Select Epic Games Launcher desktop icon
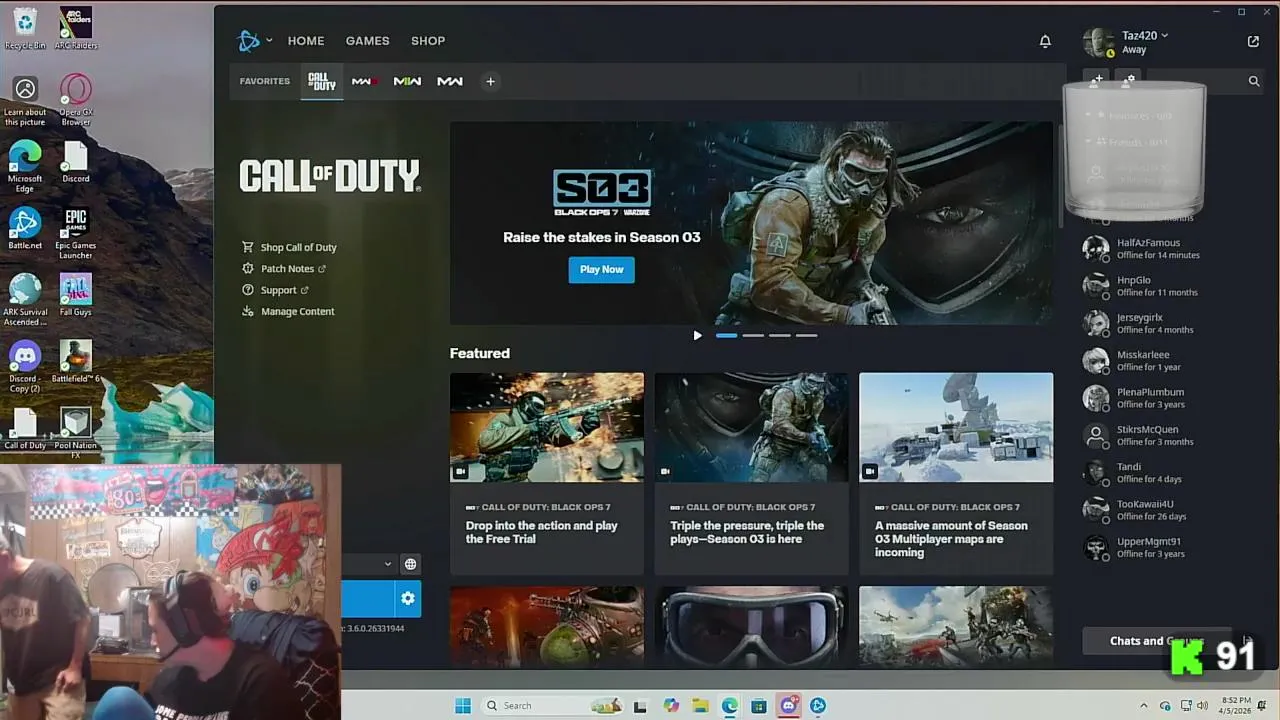 [x=76, y=233]
